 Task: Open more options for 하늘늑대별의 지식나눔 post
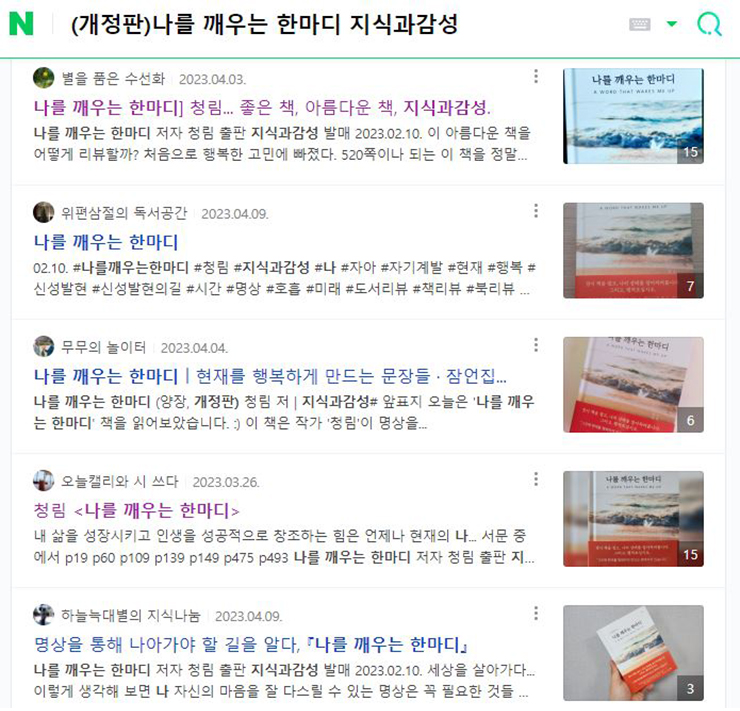click(x=536, y=613)
